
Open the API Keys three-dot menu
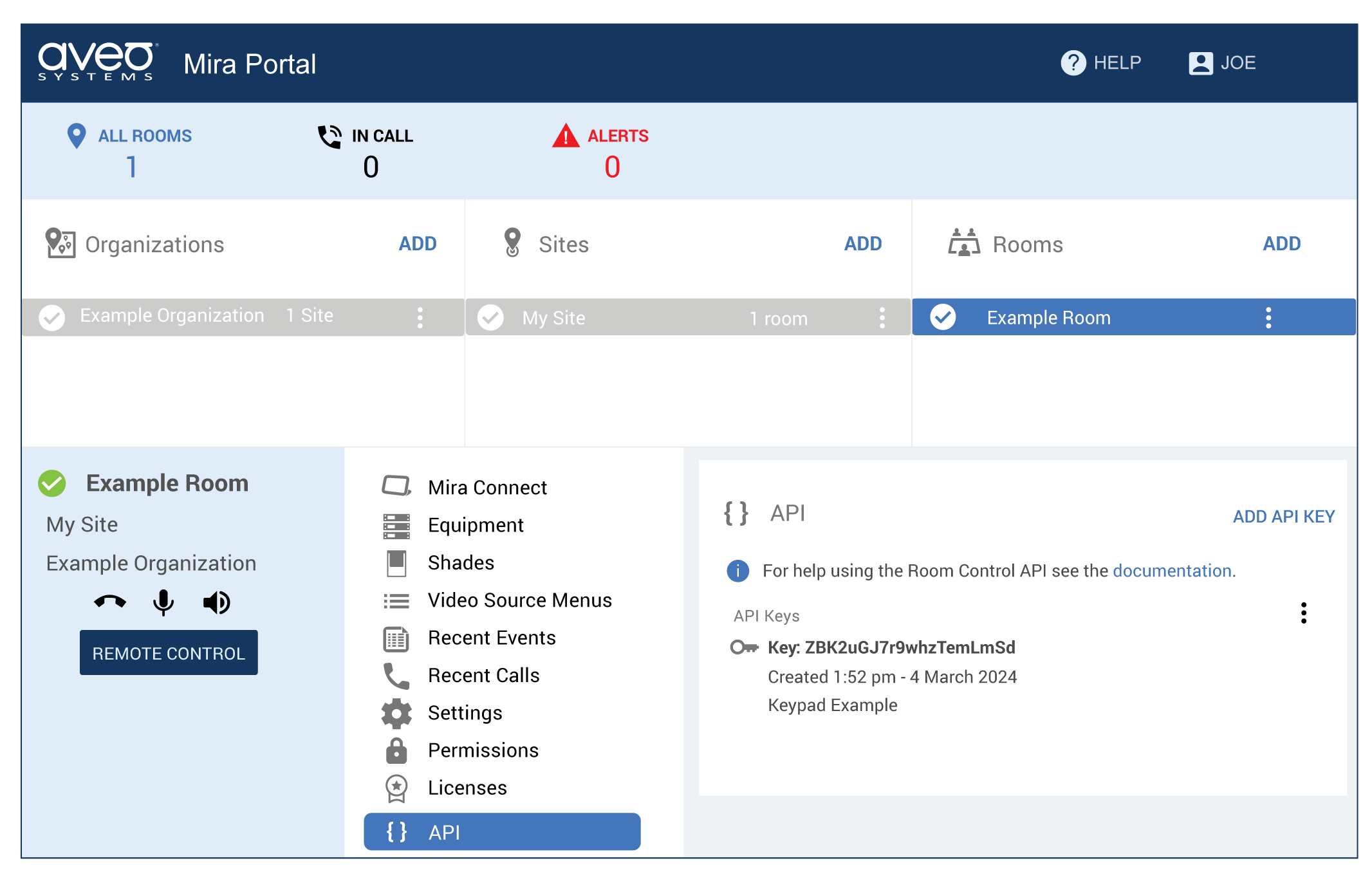[1303, 613]
